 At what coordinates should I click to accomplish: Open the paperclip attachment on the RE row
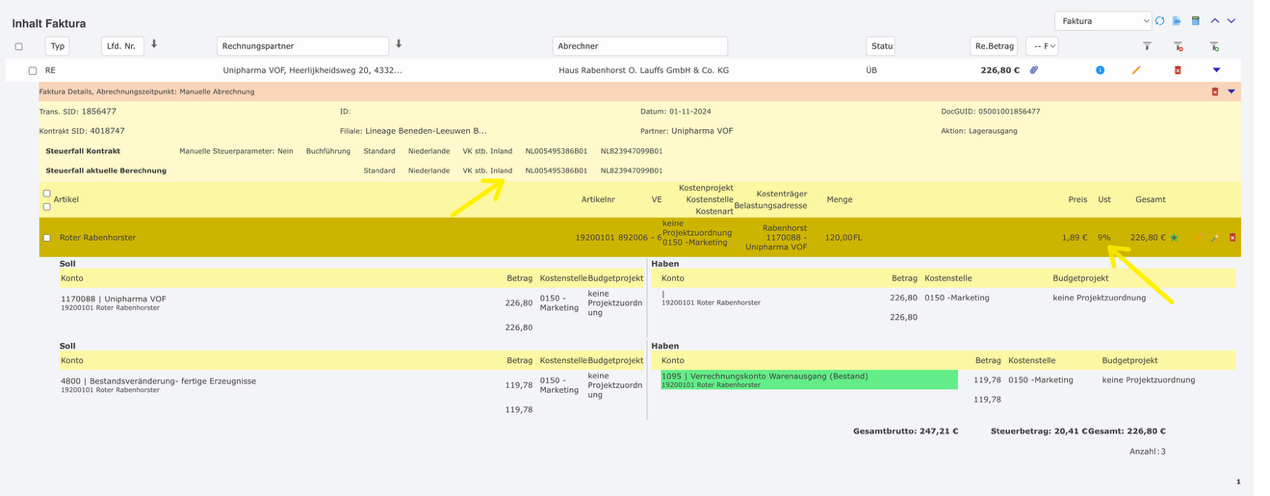pos(1035,70)
